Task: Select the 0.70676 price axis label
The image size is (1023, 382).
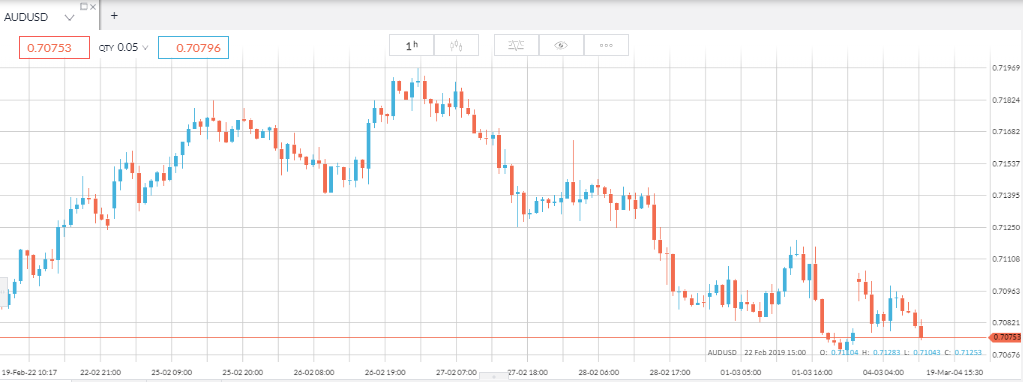Action: point(1005,354)
